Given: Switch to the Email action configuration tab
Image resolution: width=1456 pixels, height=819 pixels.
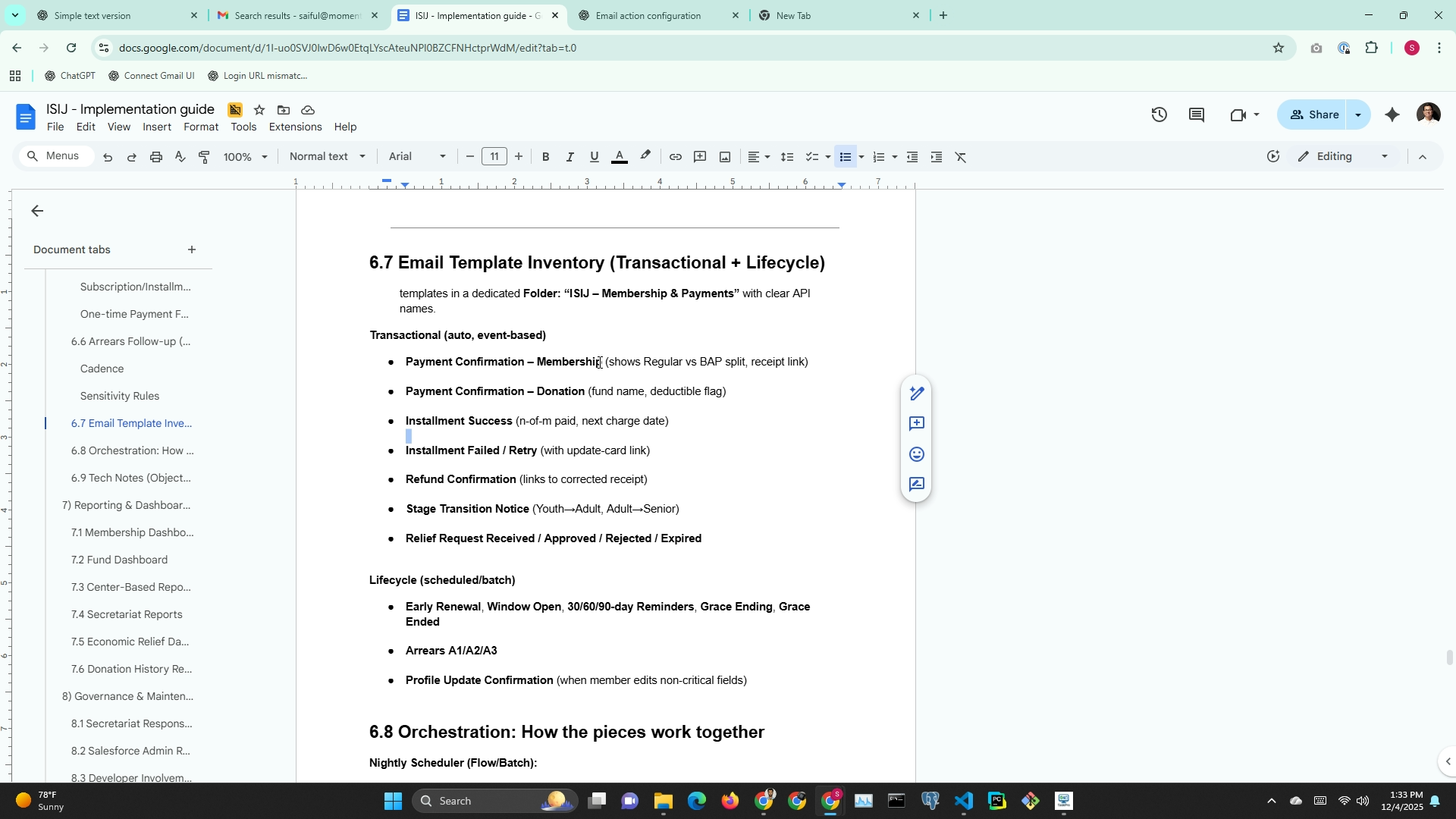Looking at the screenshot, I should tap(648, 15).
